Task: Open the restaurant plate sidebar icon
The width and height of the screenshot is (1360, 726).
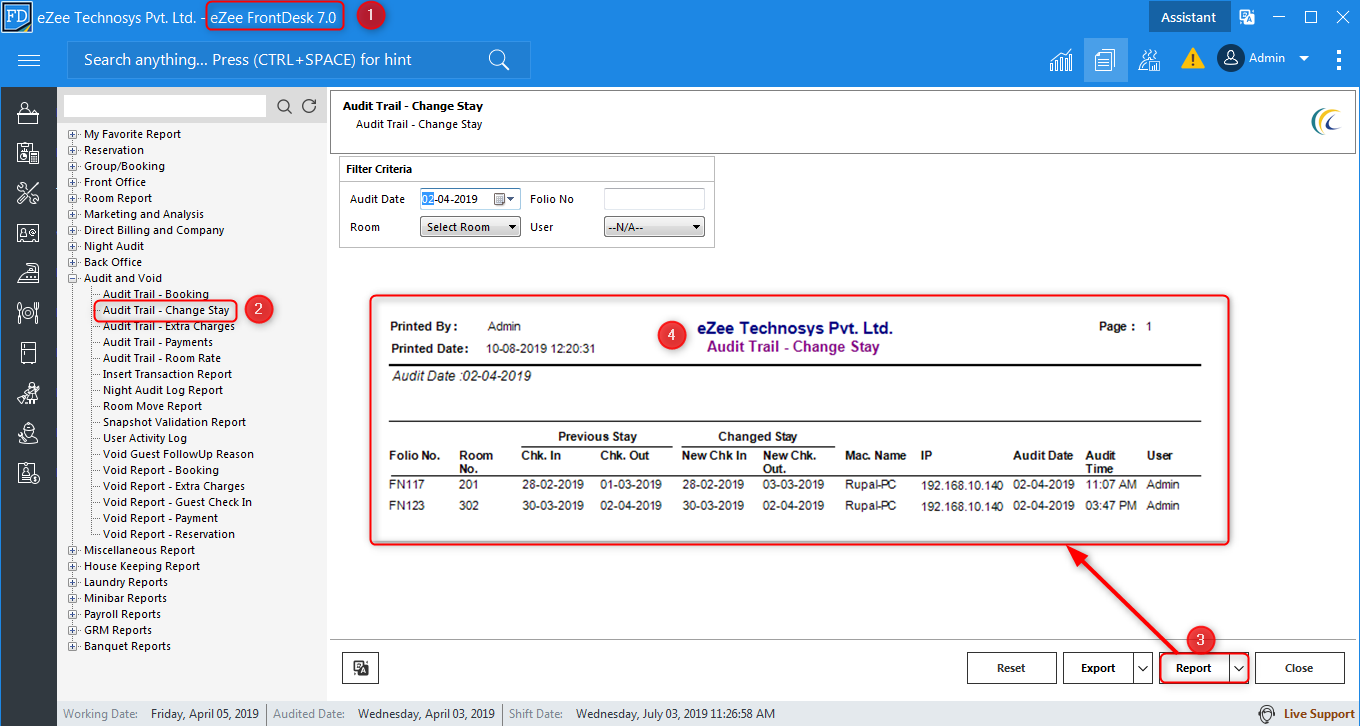Action: tap(28, 313)
